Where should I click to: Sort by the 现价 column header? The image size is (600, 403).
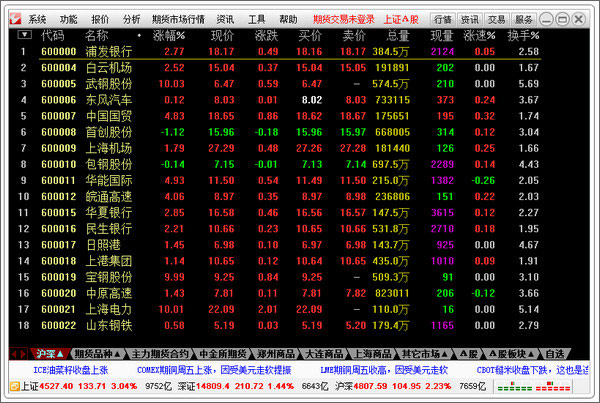click(x=223, y=36)
